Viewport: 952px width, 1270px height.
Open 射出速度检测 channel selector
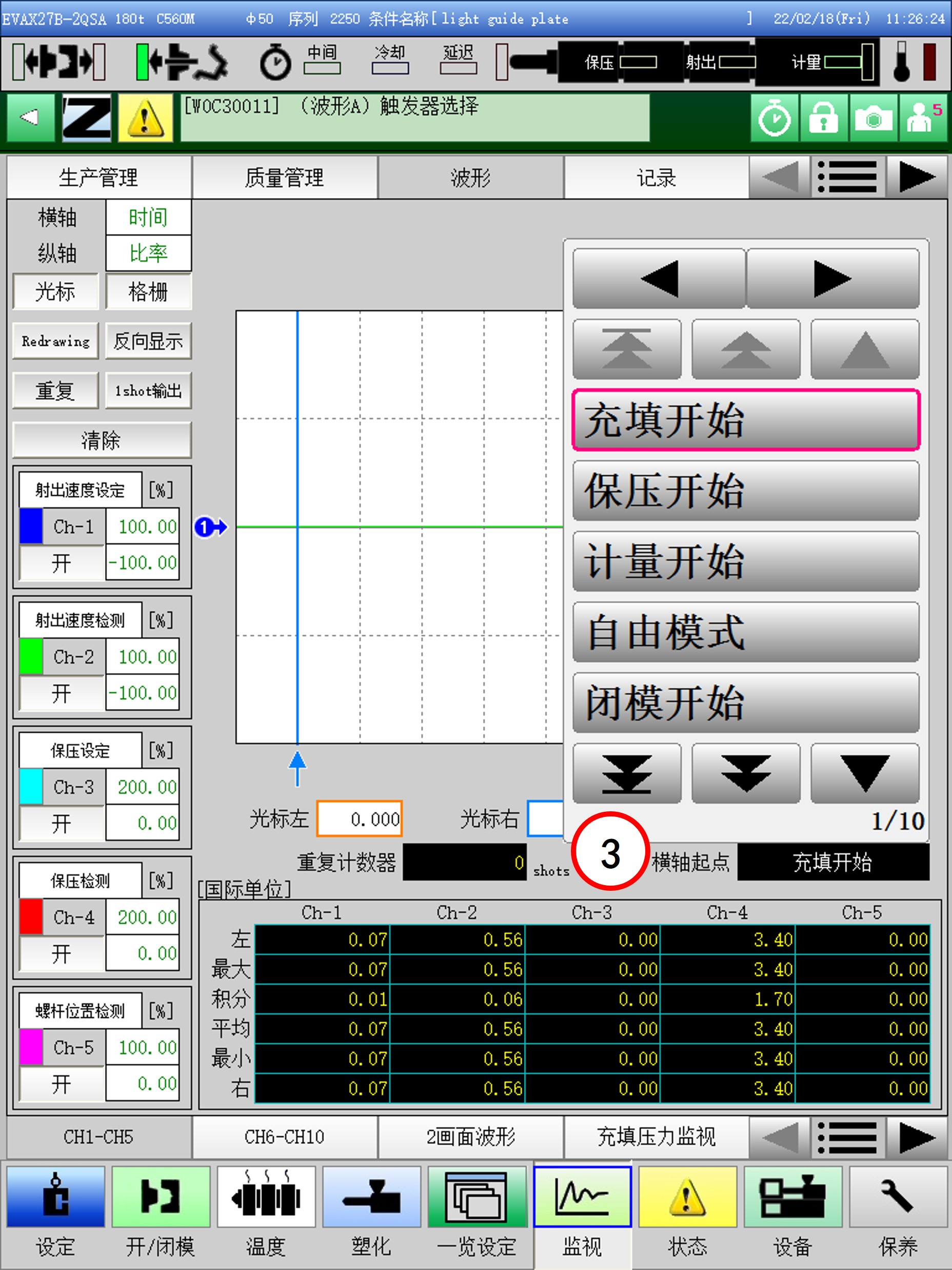click(81, 620)
